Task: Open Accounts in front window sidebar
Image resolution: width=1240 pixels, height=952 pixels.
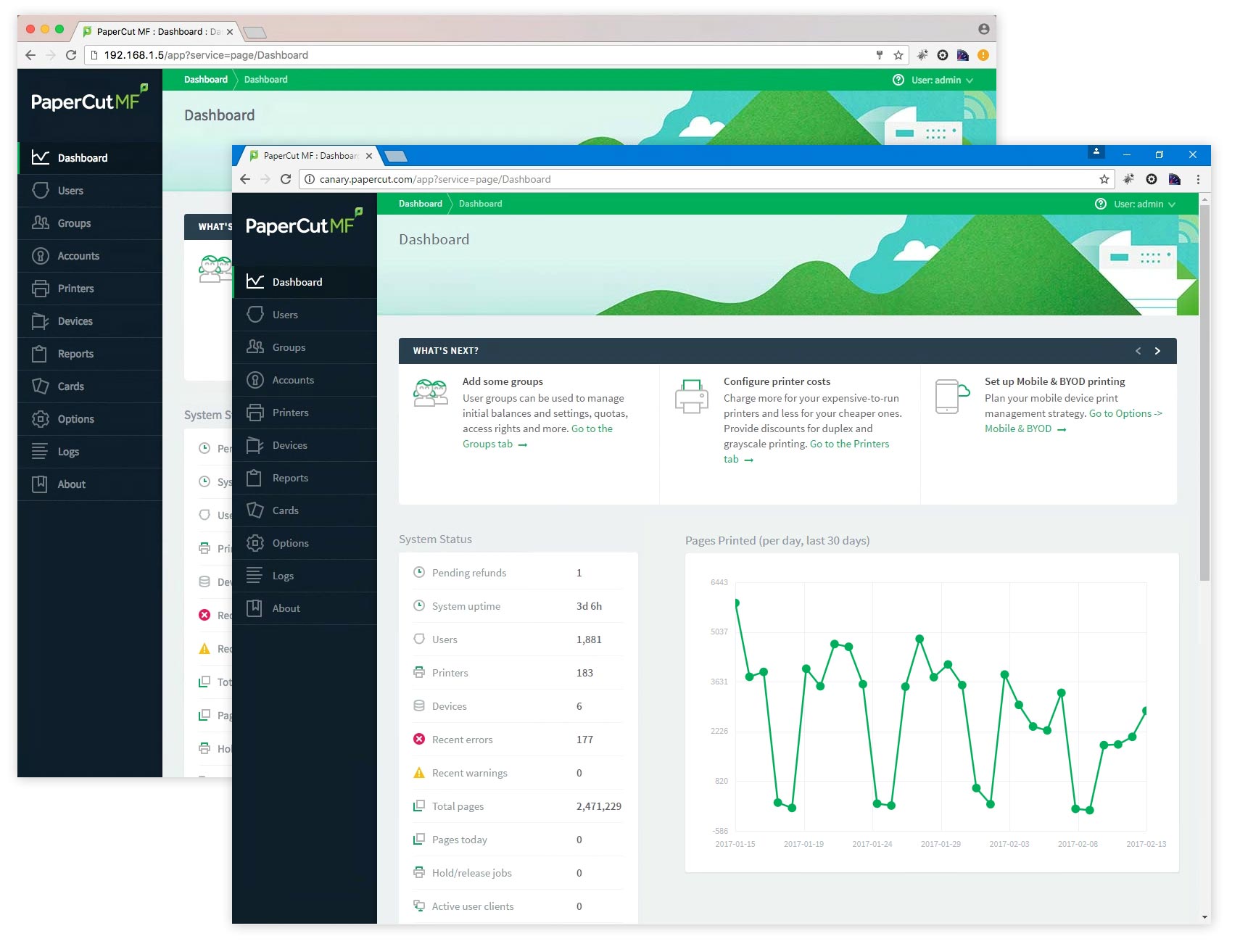Action: point(305,380)
